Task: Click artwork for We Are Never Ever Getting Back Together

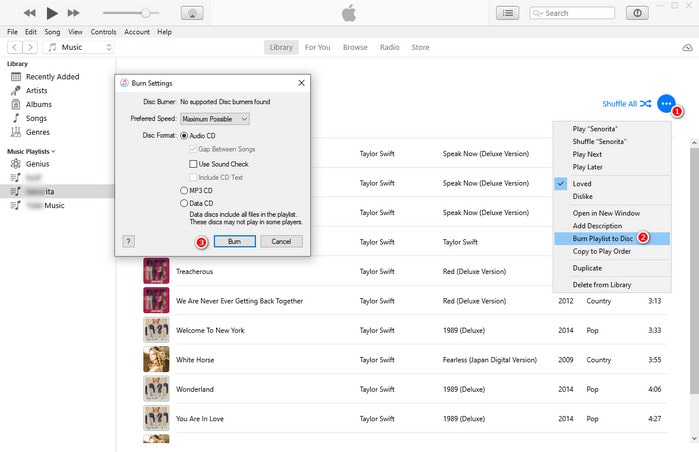Action: (156, 300)
